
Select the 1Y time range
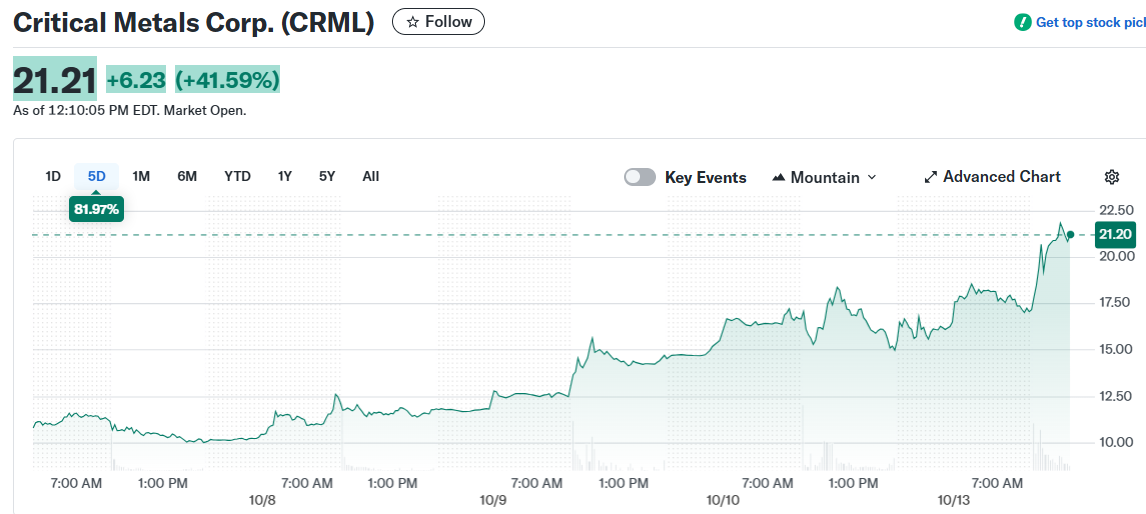[285, 176]
